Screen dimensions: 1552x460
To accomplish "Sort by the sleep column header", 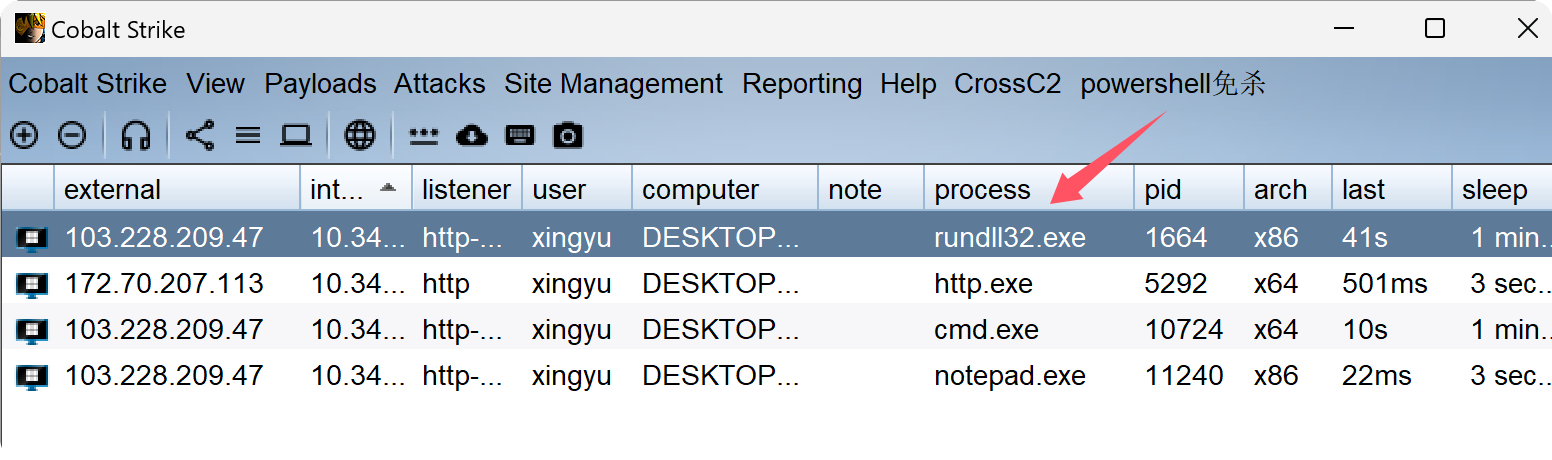I will pyautogui.click(x=1502, y=189).
